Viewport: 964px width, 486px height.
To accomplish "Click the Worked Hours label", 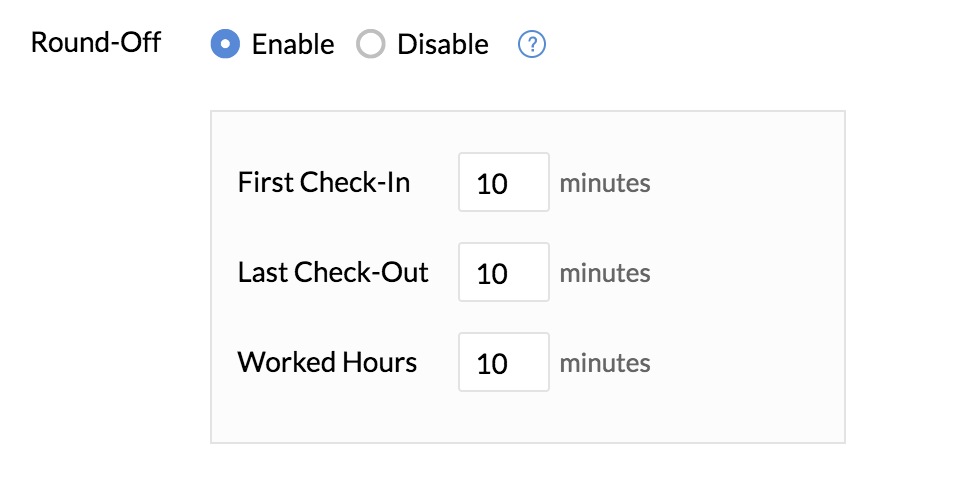I will tap(327, 362).
